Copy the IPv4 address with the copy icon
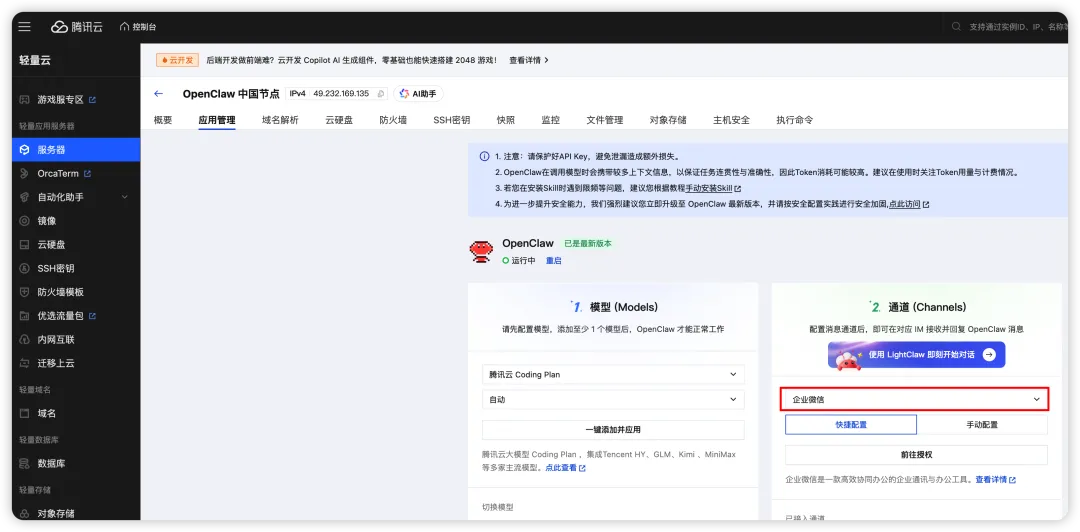Viewport: 1080px width, 532px height. pos(380,94)
